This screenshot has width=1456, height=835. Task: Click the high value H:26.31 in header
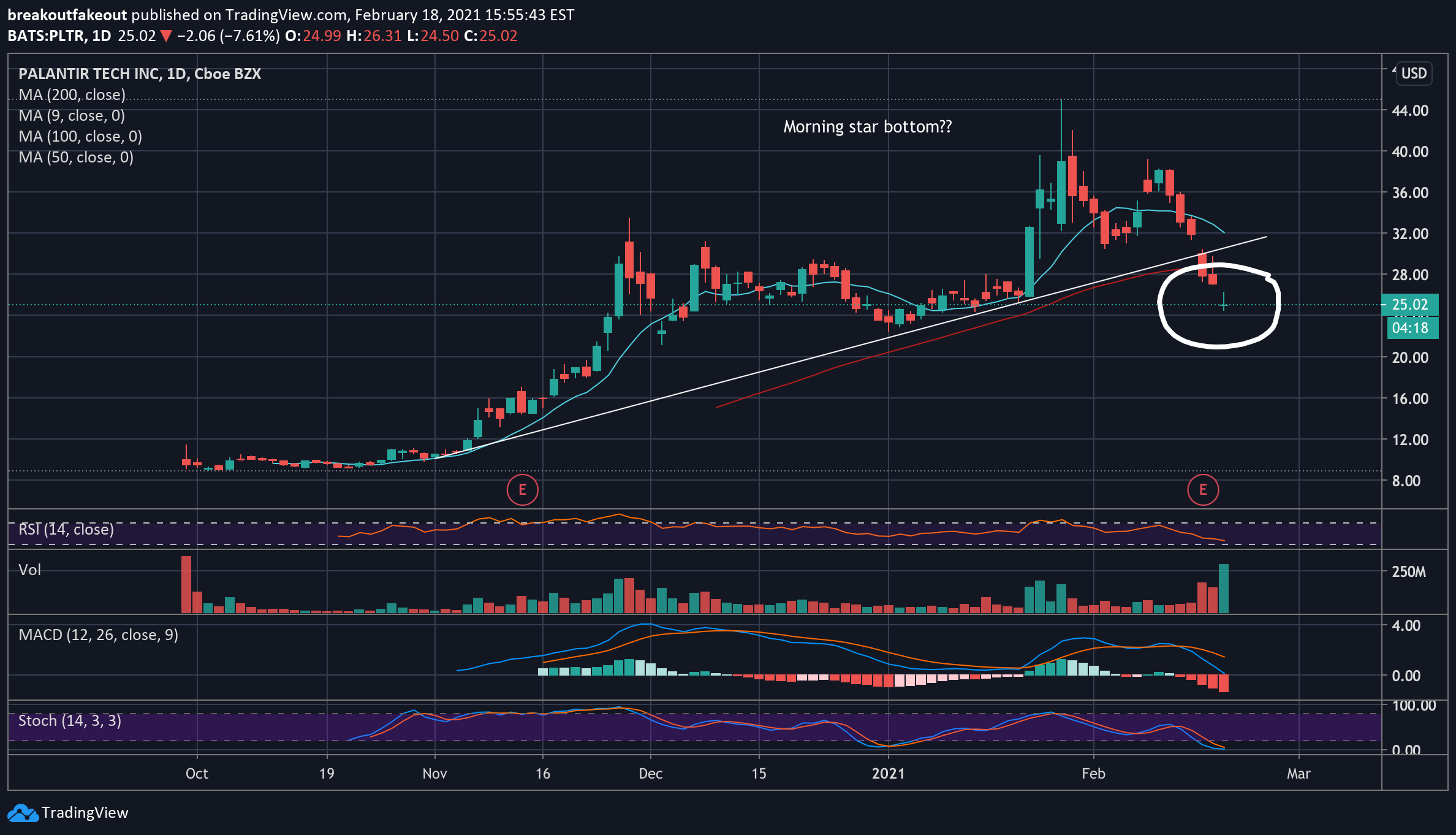[x=374, y=36]
